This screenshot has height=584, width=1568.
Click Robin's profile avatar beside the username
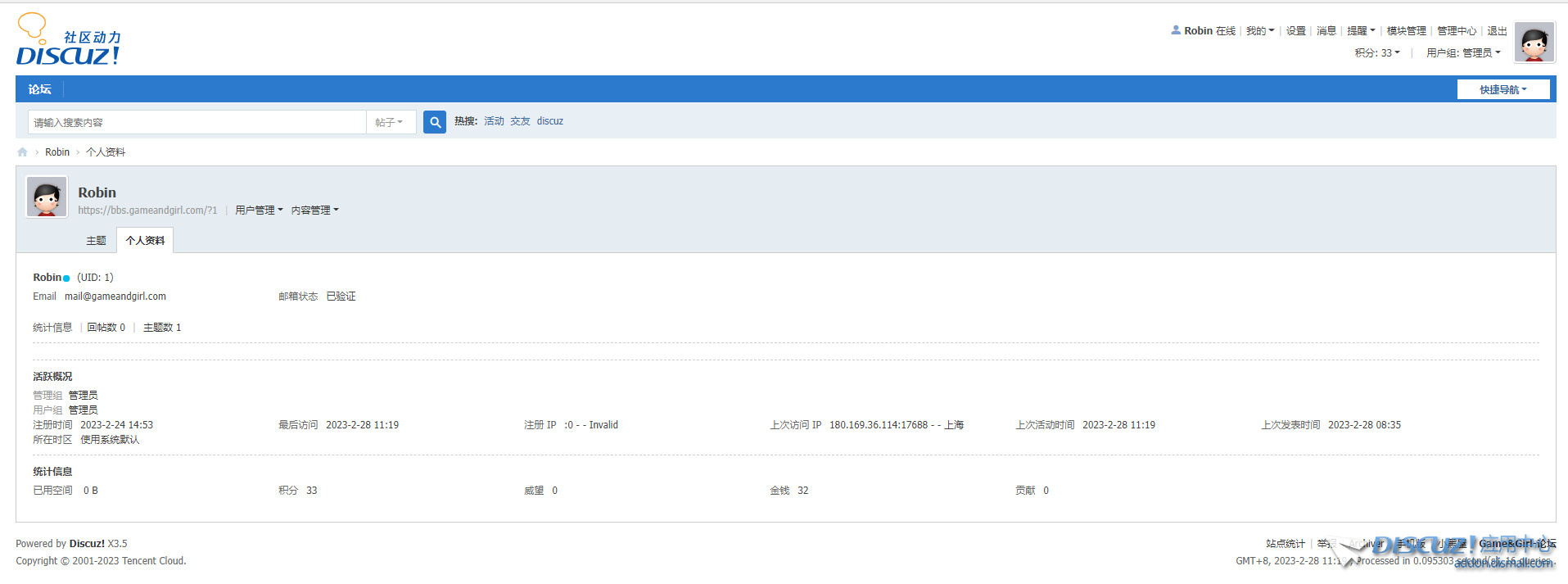tap(47, 197)
